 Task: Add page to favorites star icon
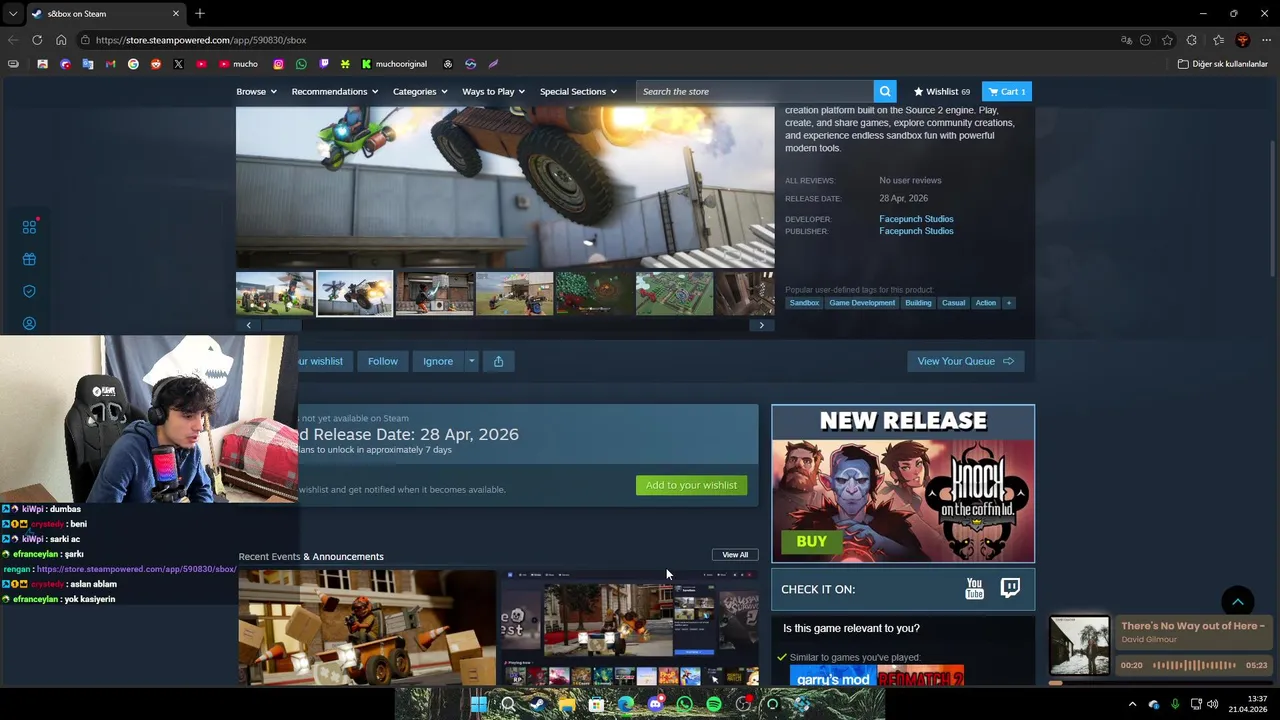click(1167, 40)
